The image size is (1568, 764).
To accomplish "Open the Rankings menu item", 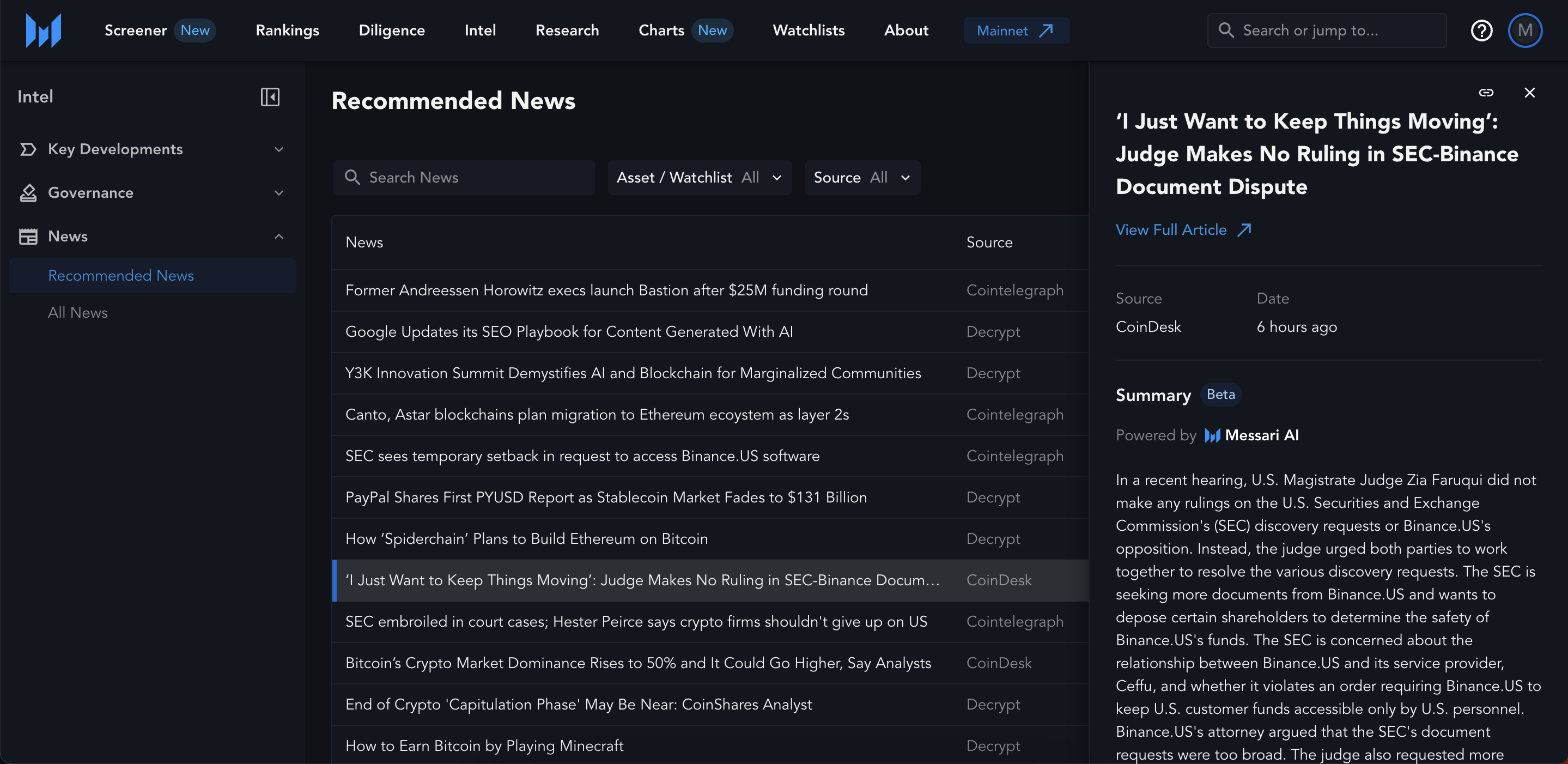I will 287,31.
